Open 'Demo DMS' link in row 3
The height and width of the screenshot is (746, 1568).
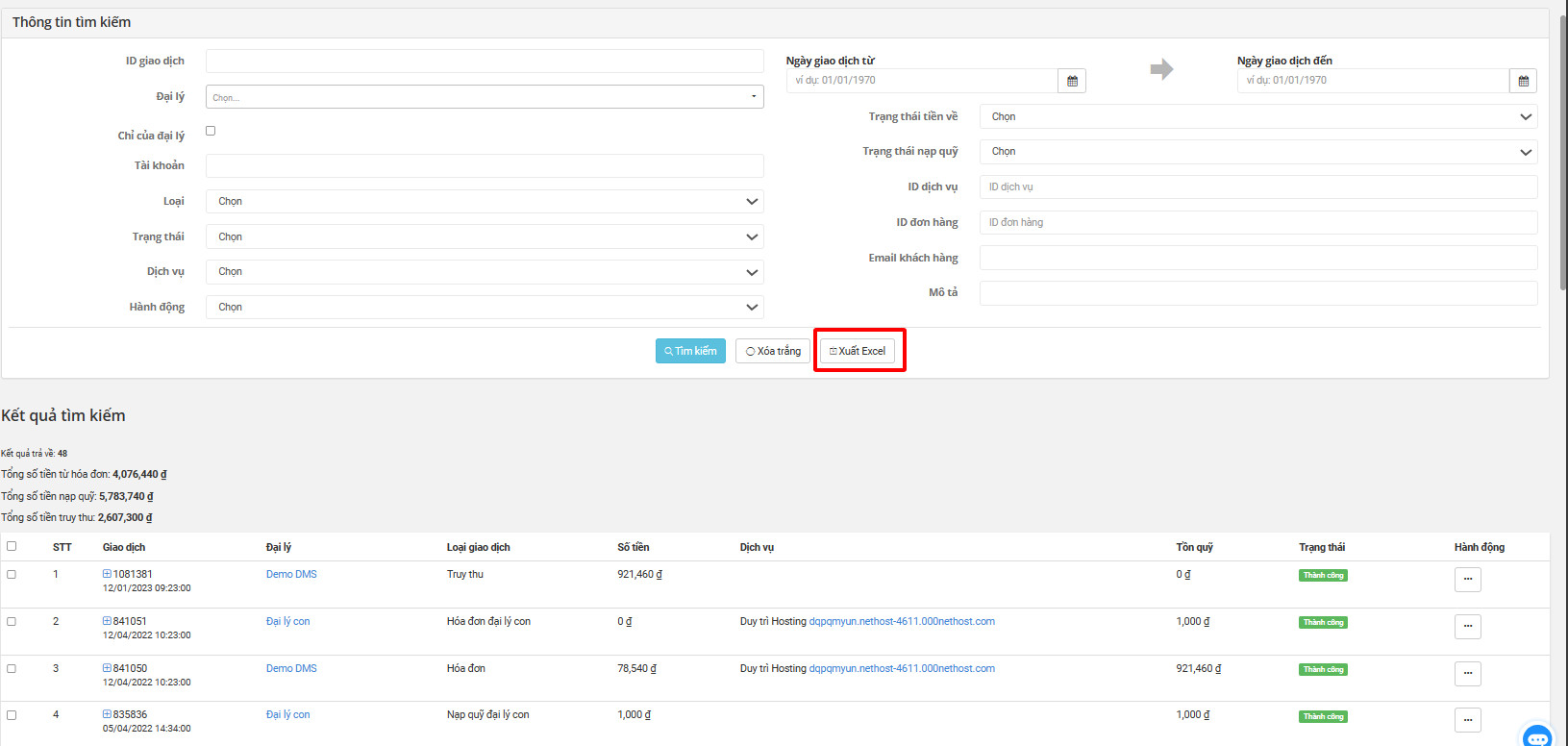pyautogui.click(x=291, y=668)
